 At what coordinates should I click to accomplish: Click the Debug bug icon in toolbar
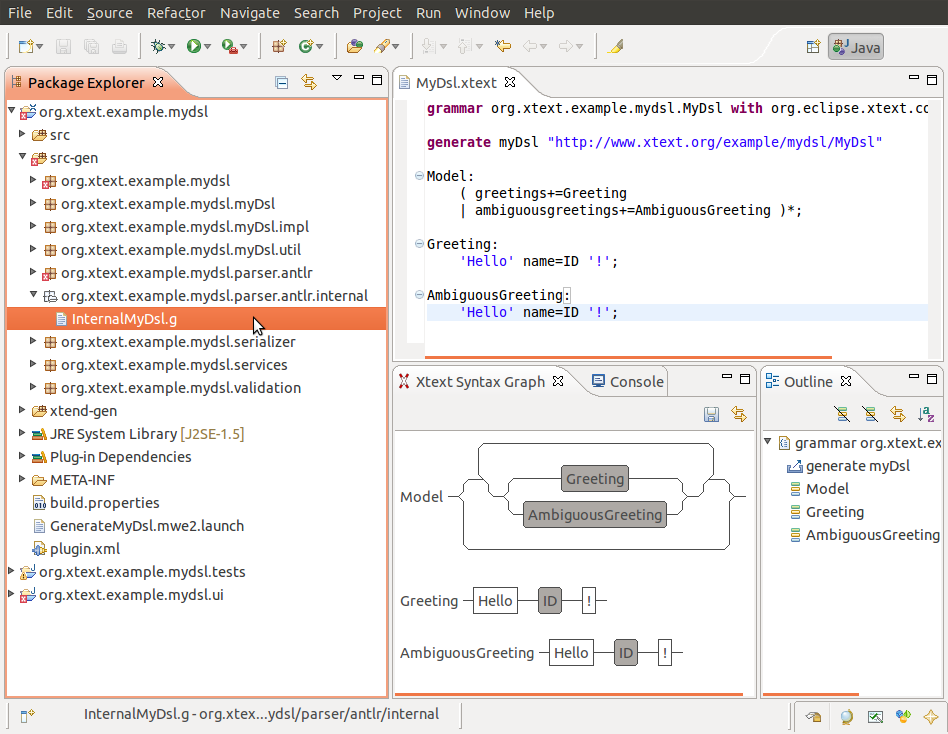tap(158, 46)
